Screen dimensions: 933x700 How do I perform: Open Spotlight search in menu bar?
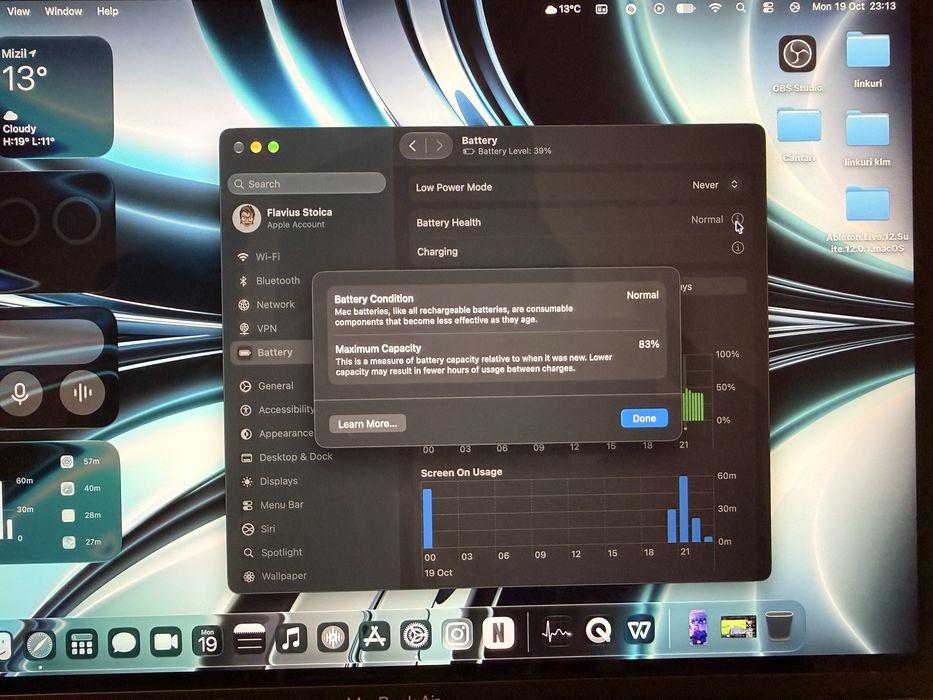[x=740, y=8]
